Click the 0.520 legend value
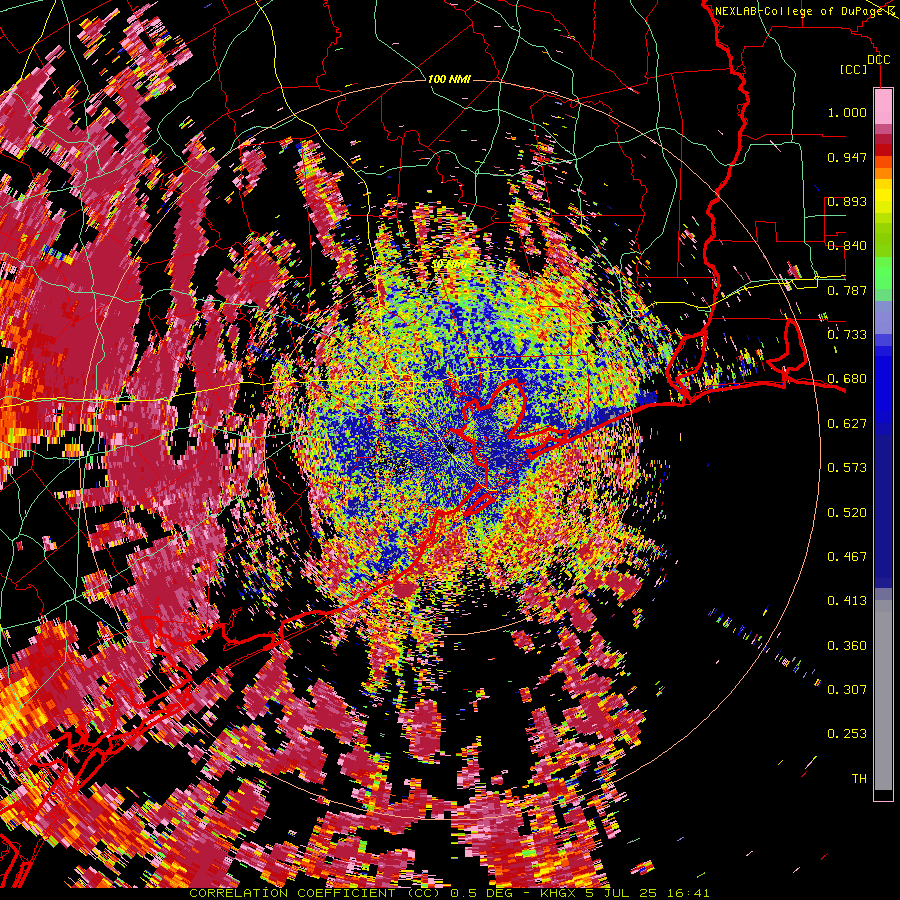This screenshot has height=900, width=900. tap(847, 513)
